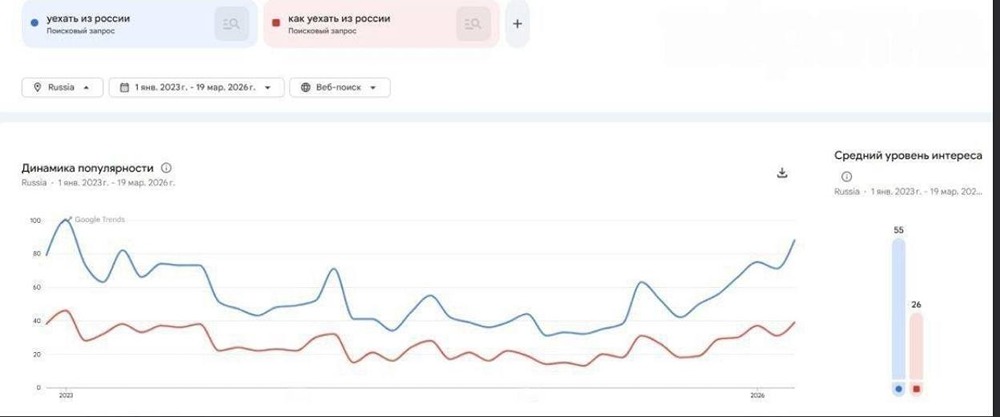Edit the "как уехать из россии" search term

[x=339, y=19]
